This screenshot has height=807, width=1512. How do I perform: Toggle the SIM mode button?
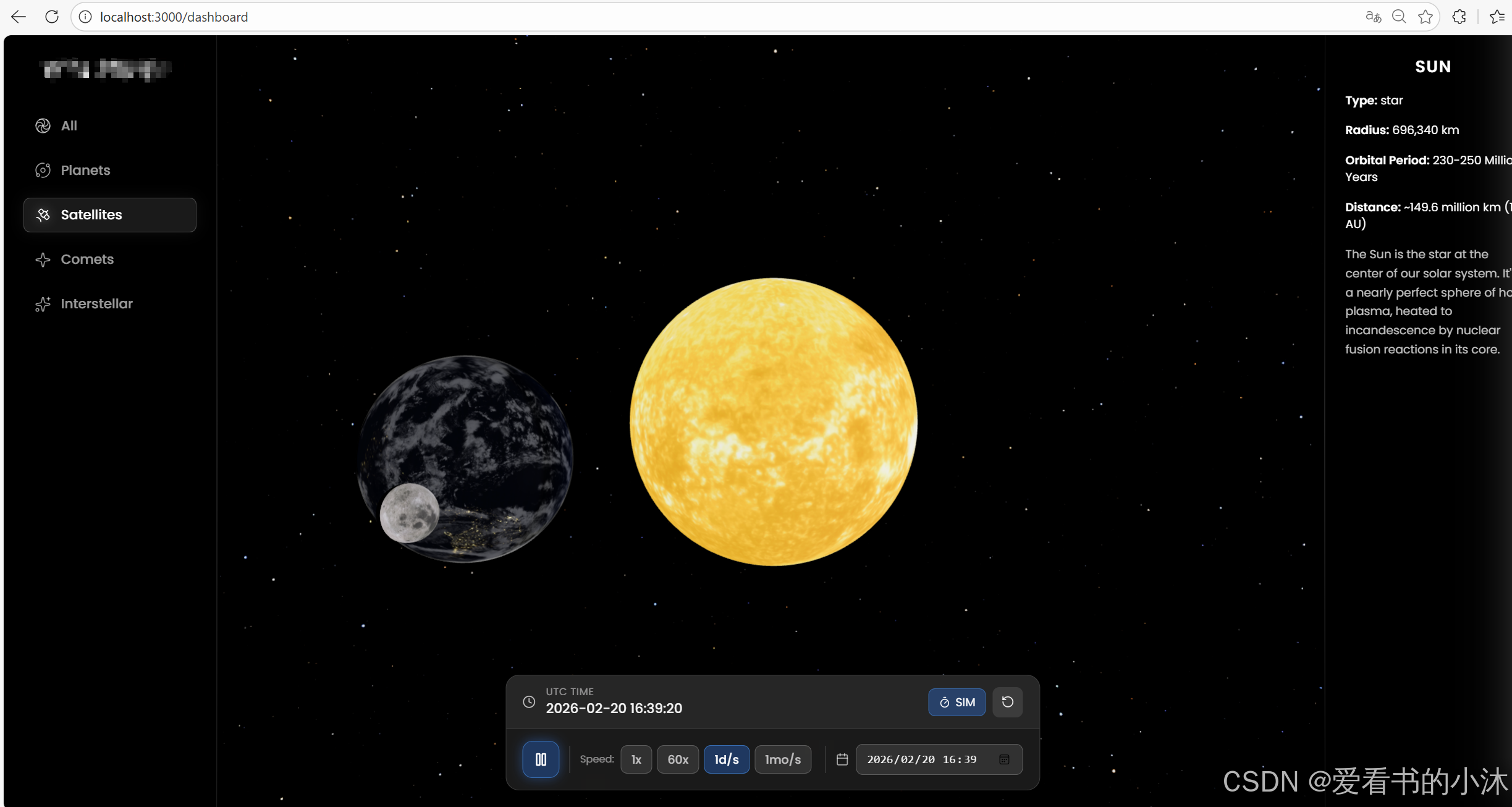[x=957, y=702]
